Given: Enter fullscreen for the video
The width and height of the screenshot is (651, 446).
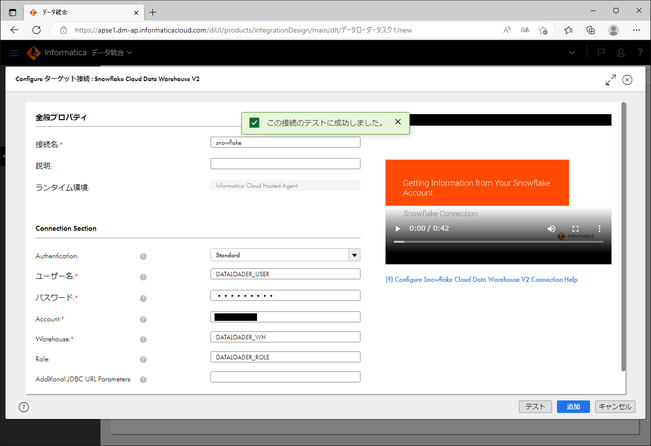Looking at the screenshot, I should (x=575, y=229).
